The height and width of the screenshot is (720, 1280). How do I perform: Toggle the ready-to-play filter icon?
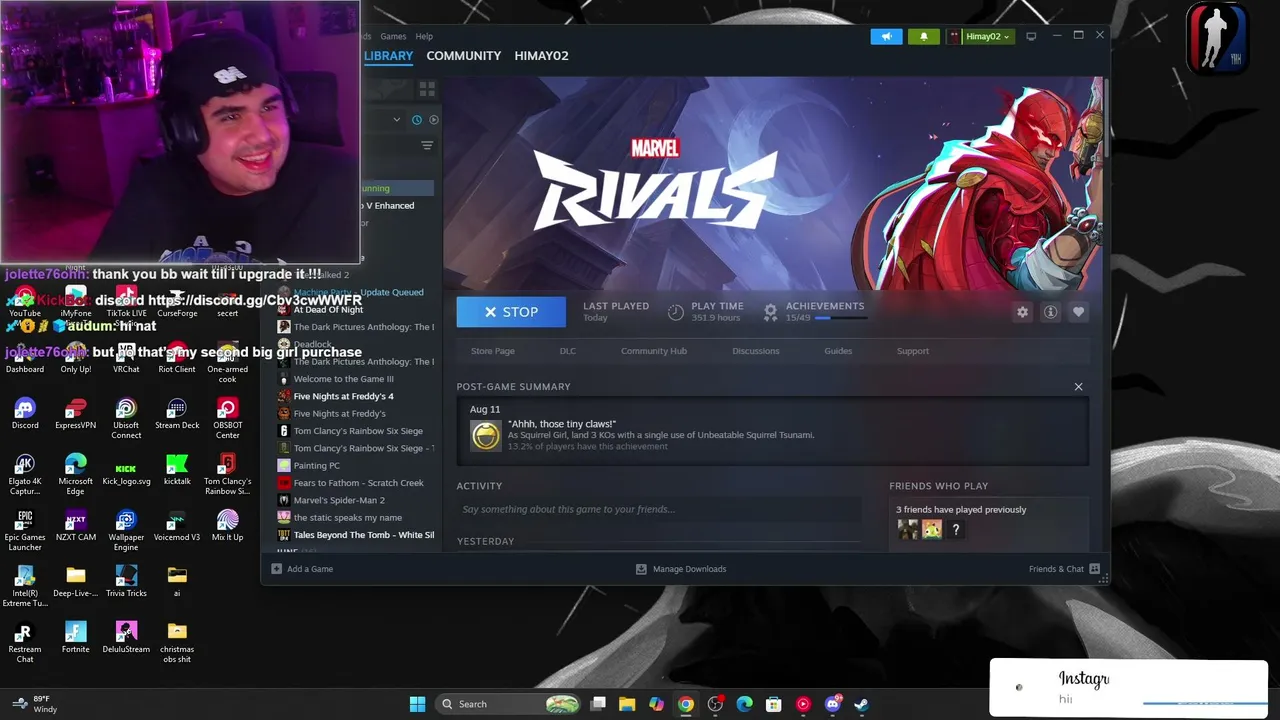point(433,120)
